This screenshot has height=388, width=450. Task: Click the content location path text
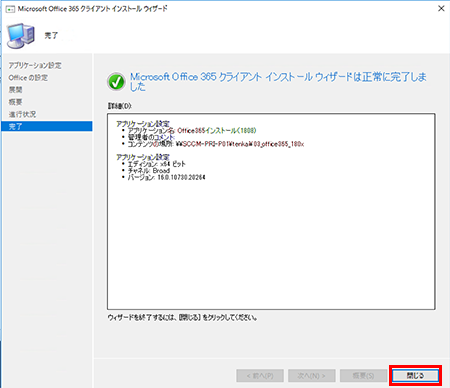tap(240, 144)
